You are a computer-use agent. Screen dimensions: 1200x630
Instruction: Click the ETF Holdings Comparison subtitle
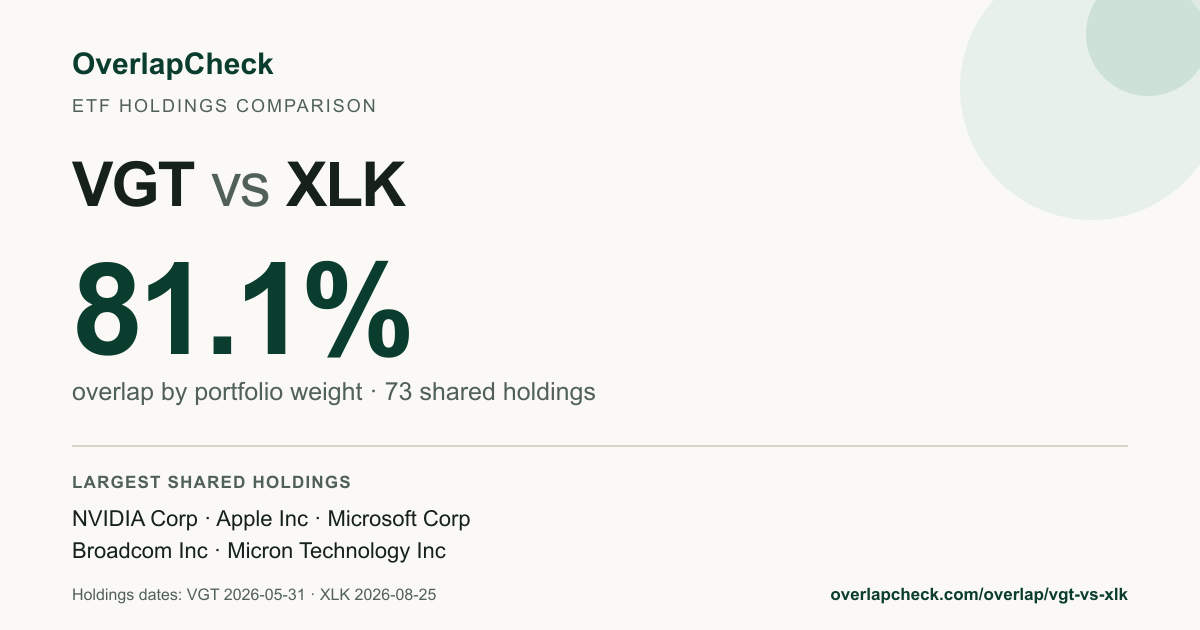coord(224,106)
